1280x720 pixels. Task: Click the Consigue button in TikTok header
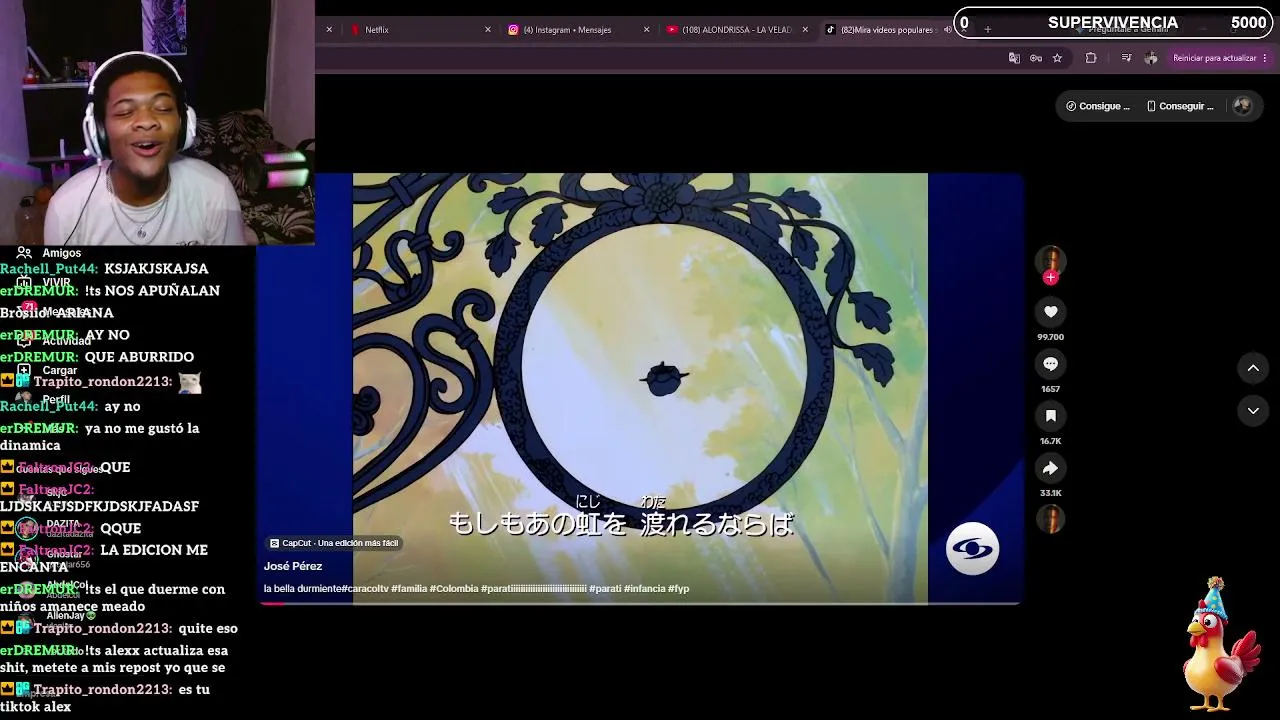click(x=1097, y=106)
